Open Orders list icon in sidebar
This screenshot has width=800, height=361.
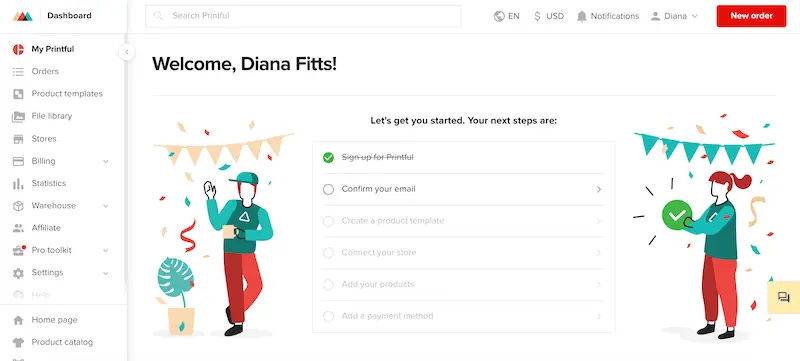pyautogui.click(x=18, y=71)
